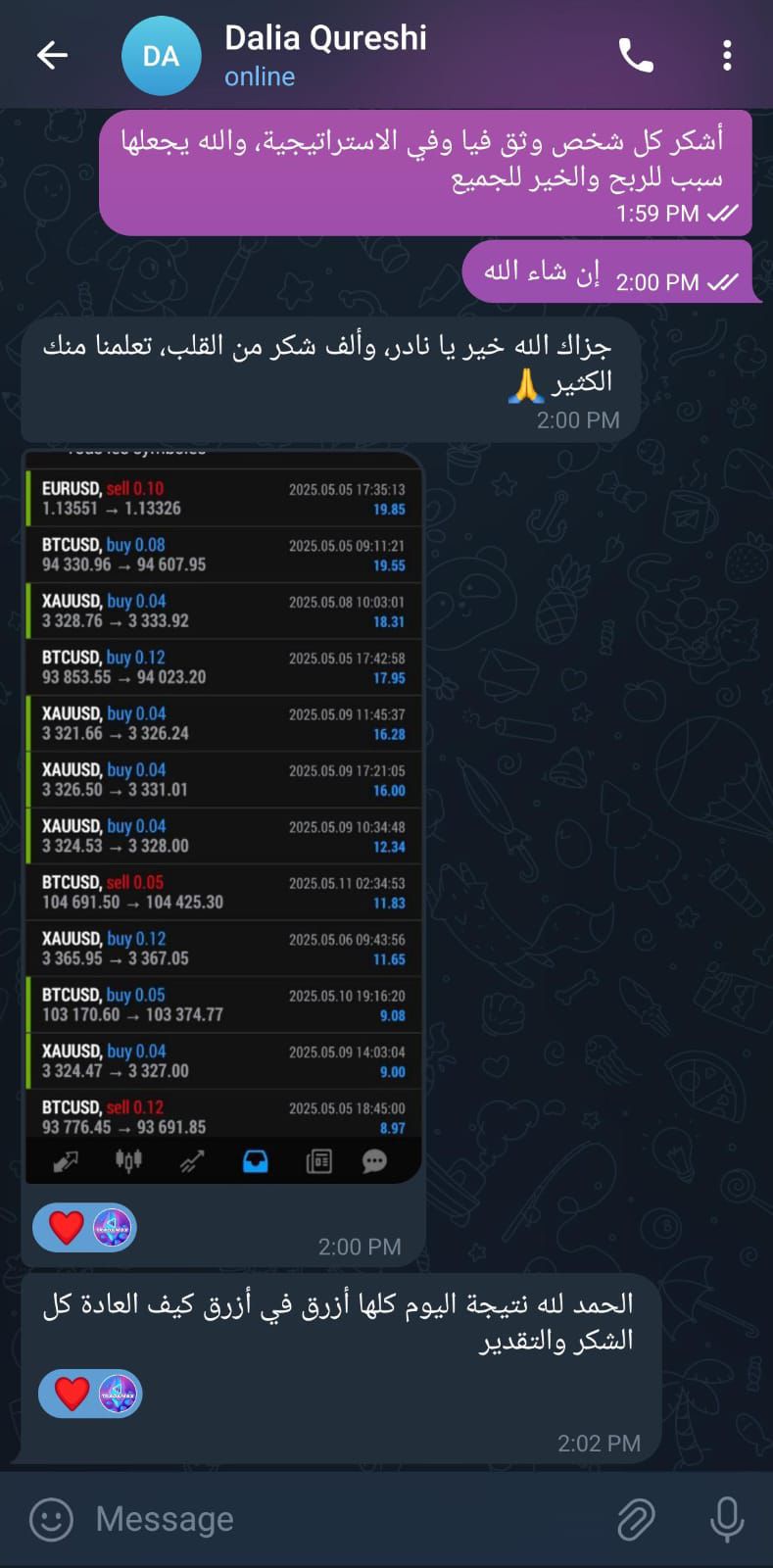Image resolution: width=773 pixels, height=1568 pixels.
Task: Tap the news page icon in screenshot bar
Action: (x=318, y=1161)
